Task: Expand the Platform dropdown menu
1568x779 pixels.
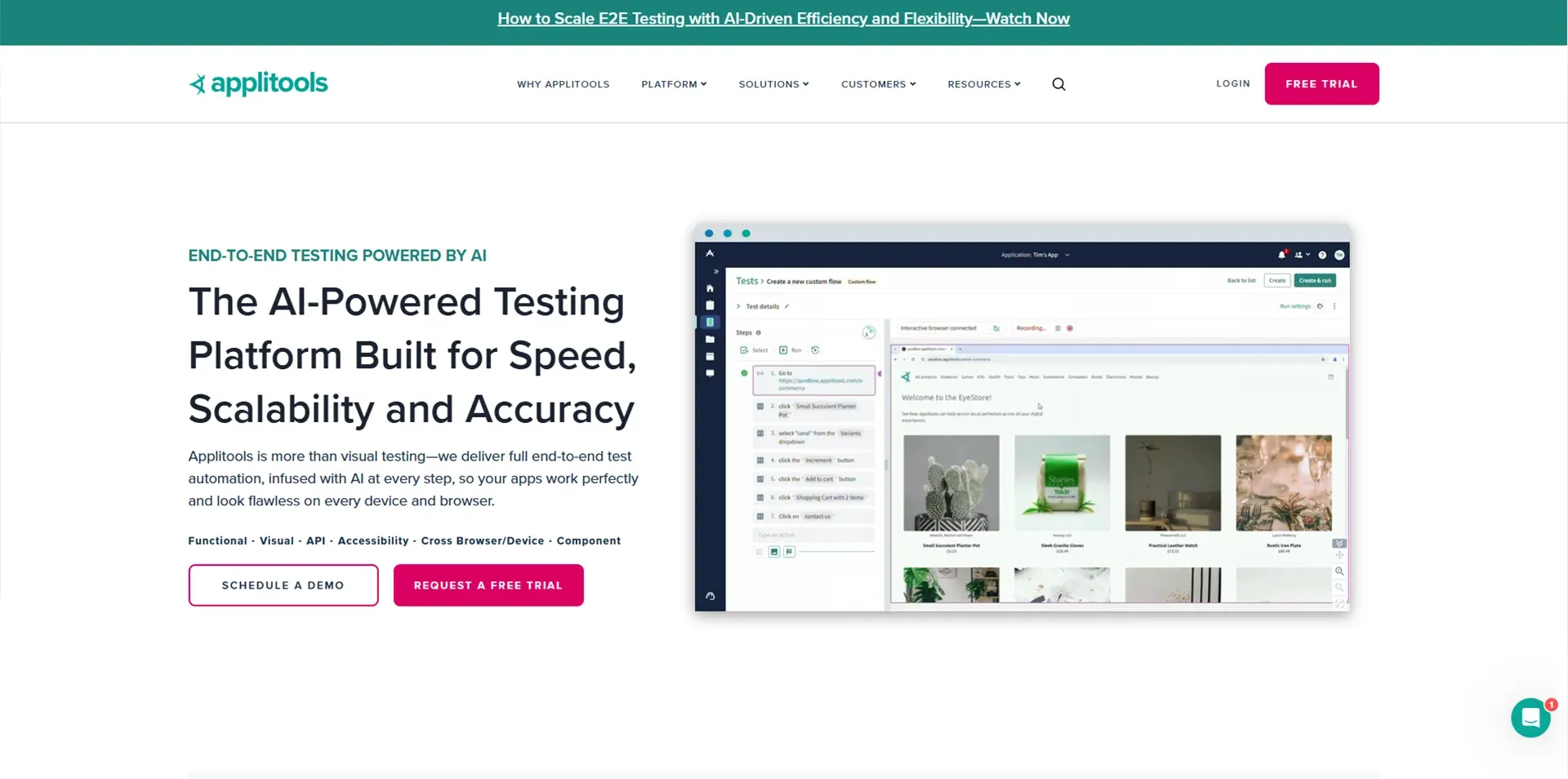Action: coord(674,84)
